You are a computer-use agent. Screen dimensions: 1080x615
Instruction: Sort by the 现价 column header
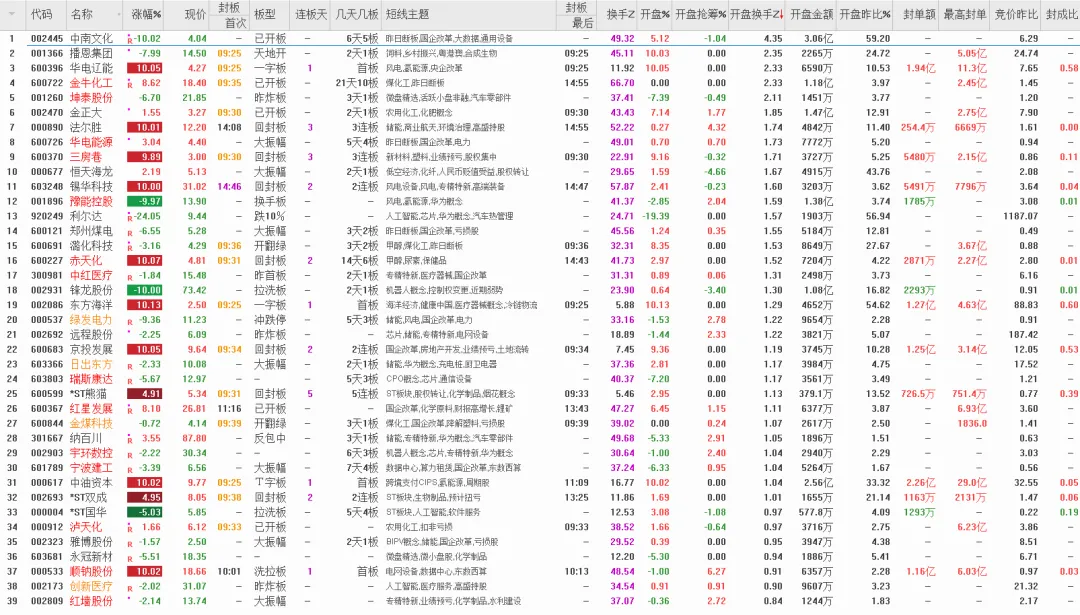tap(195, 14)
